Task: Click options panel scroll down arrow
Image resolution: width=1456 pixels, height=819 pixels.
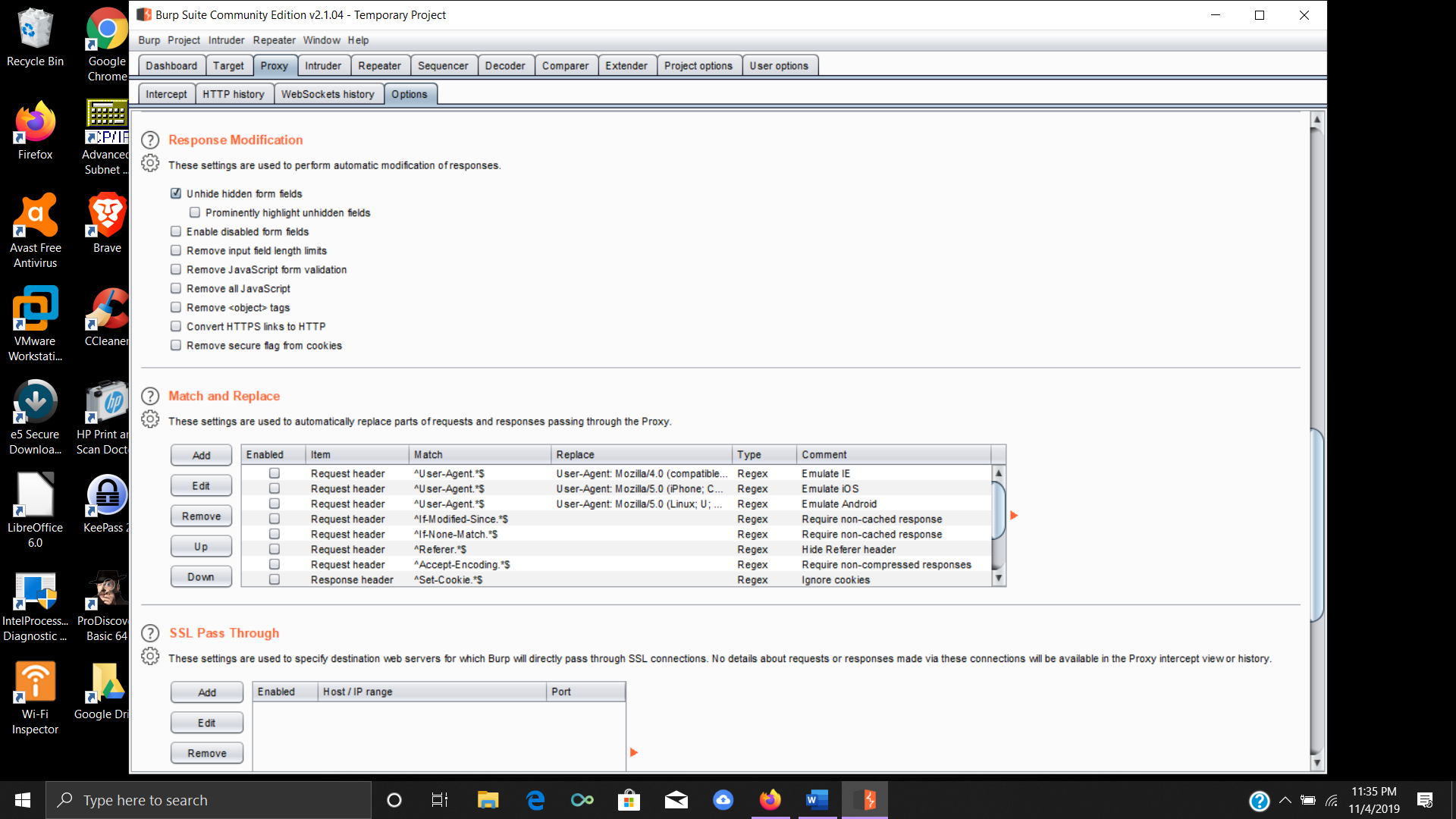Action: (x=1317, y=763)
